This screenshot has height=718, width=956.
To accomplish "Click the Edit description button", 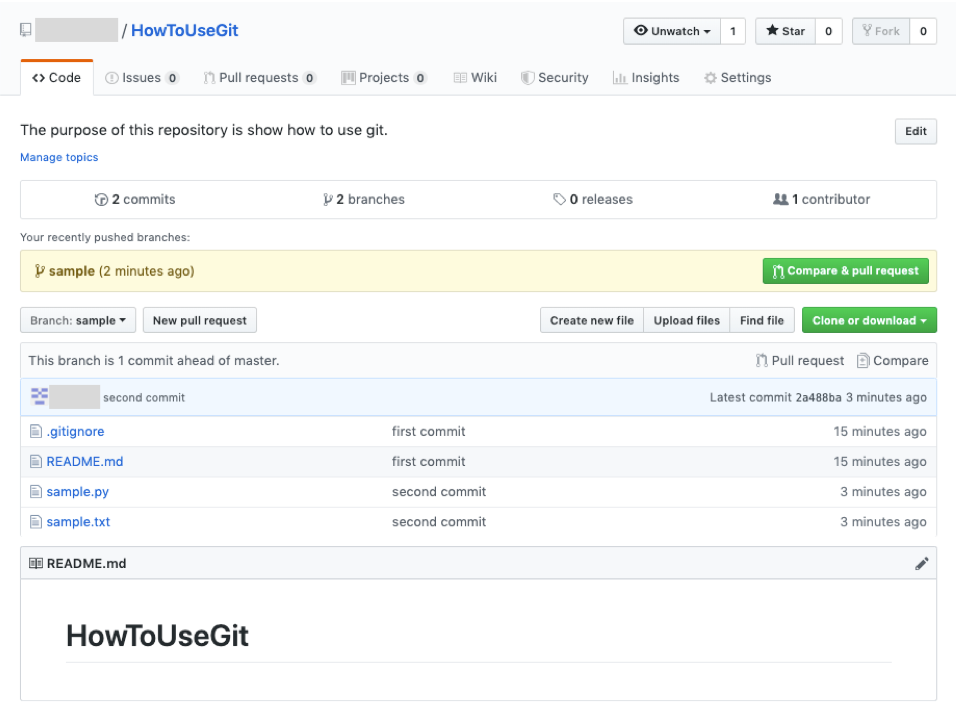I will pyautogui.click(x=916, y=131).
